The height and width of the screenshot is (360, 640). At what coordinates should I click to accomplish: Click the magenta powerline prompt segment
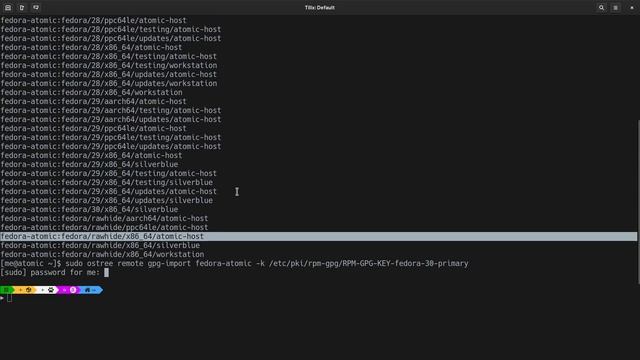[x=69, y=290]
